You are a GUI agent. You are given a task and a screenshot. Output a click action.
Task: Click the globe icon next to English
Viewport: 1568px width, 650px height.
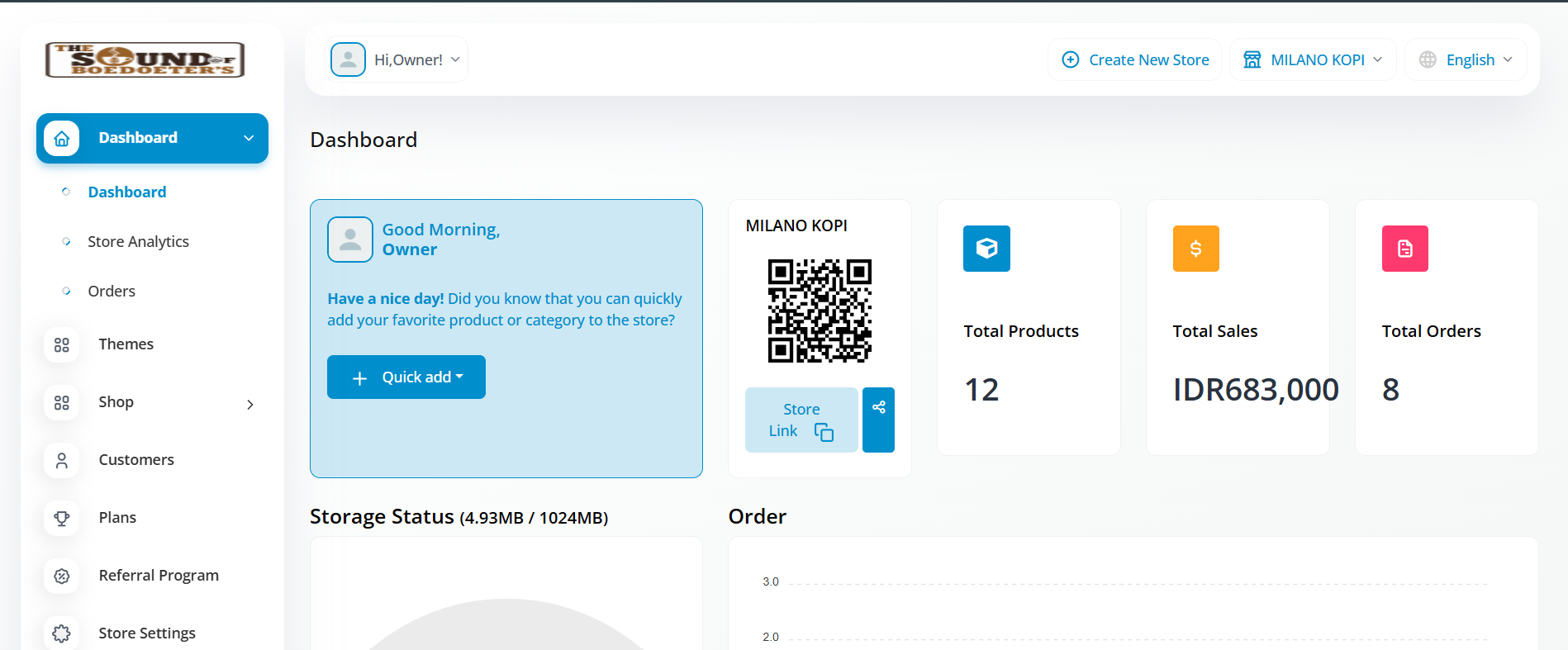[x=1428, y=59]
